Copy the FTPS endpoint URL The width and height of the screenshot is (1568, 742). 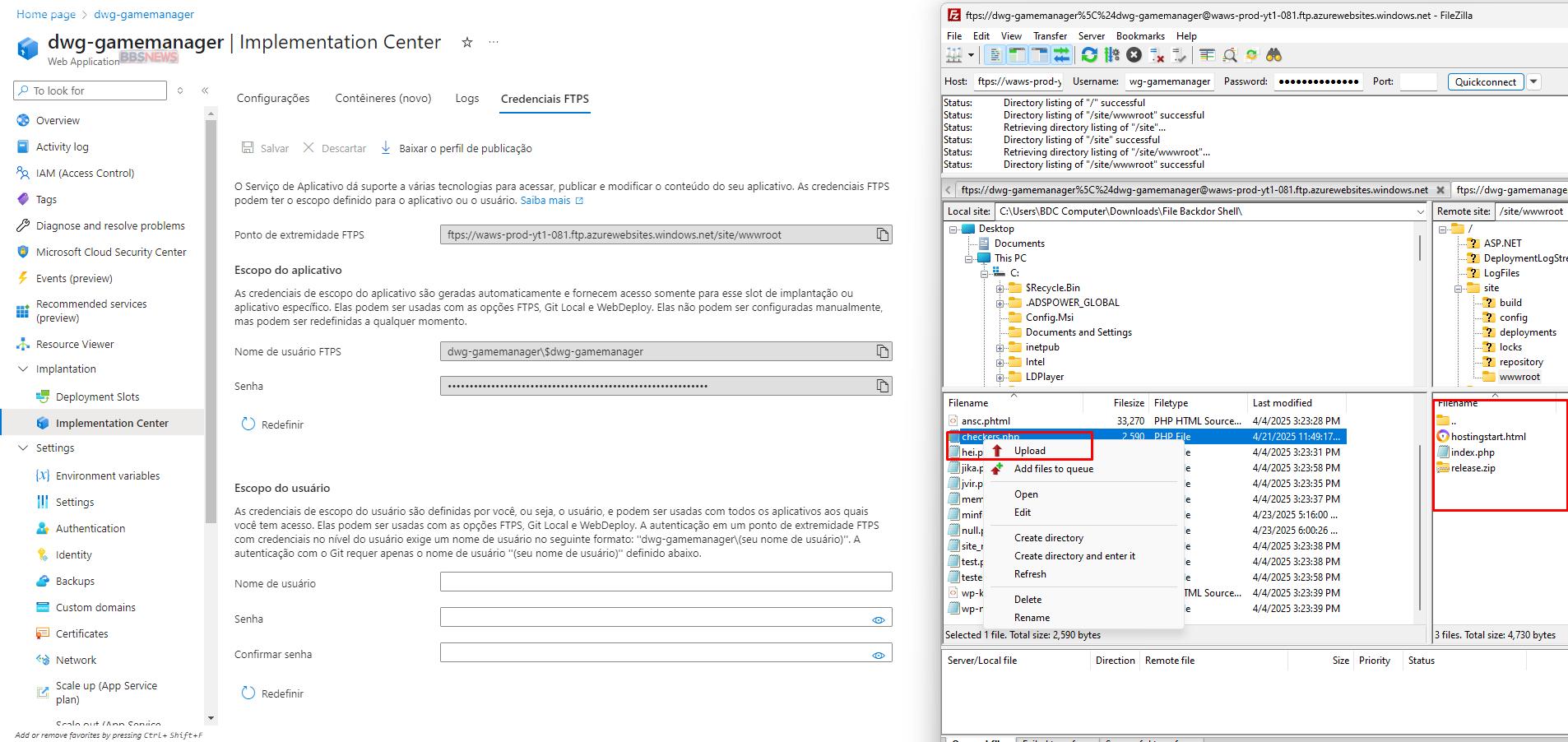(882, 235)
